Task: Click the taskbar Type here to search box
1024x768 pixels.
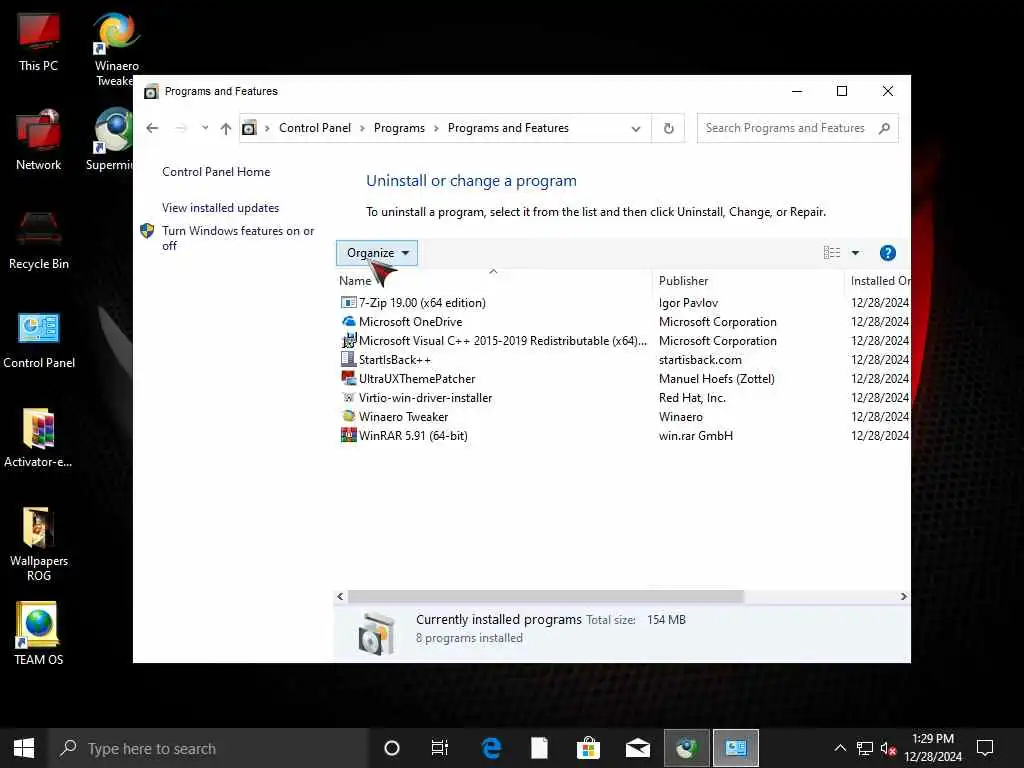Action: point(207,748)
